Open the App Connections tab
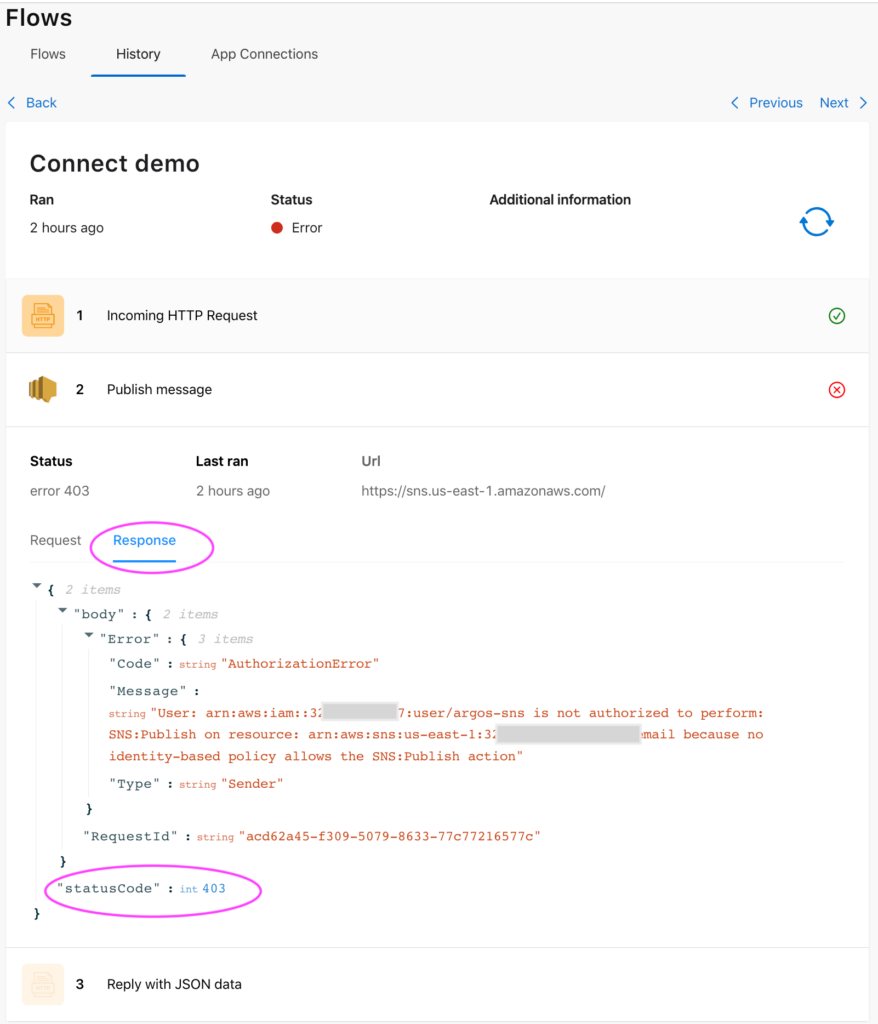Image resolution: width=878 pixels, height=1024 pixels. point(264,54)
